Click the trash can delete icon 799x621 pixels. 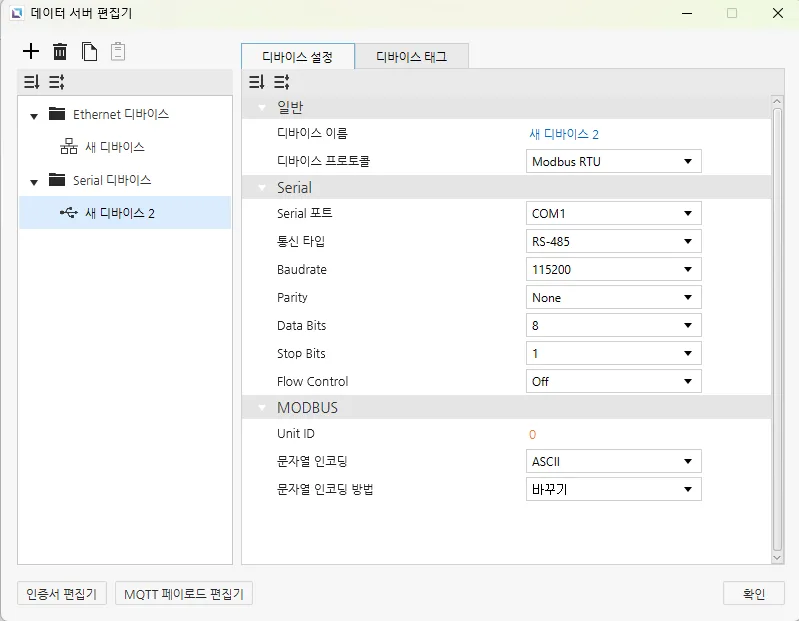pyautogui.click(x=60, y=51)
